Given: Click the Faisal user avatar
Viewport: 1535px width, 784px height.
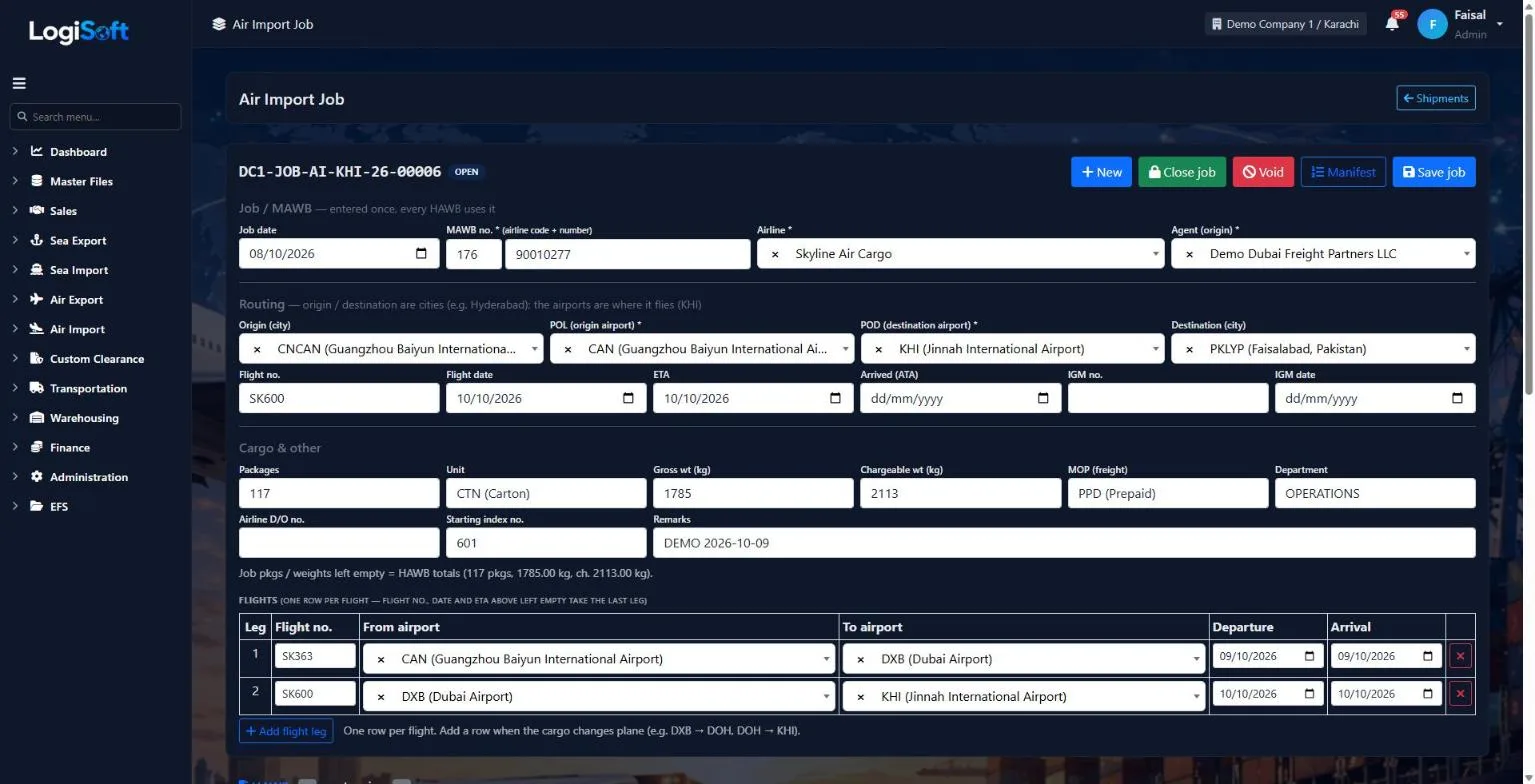Looking at the screenshot, I should pos(1432,24).
